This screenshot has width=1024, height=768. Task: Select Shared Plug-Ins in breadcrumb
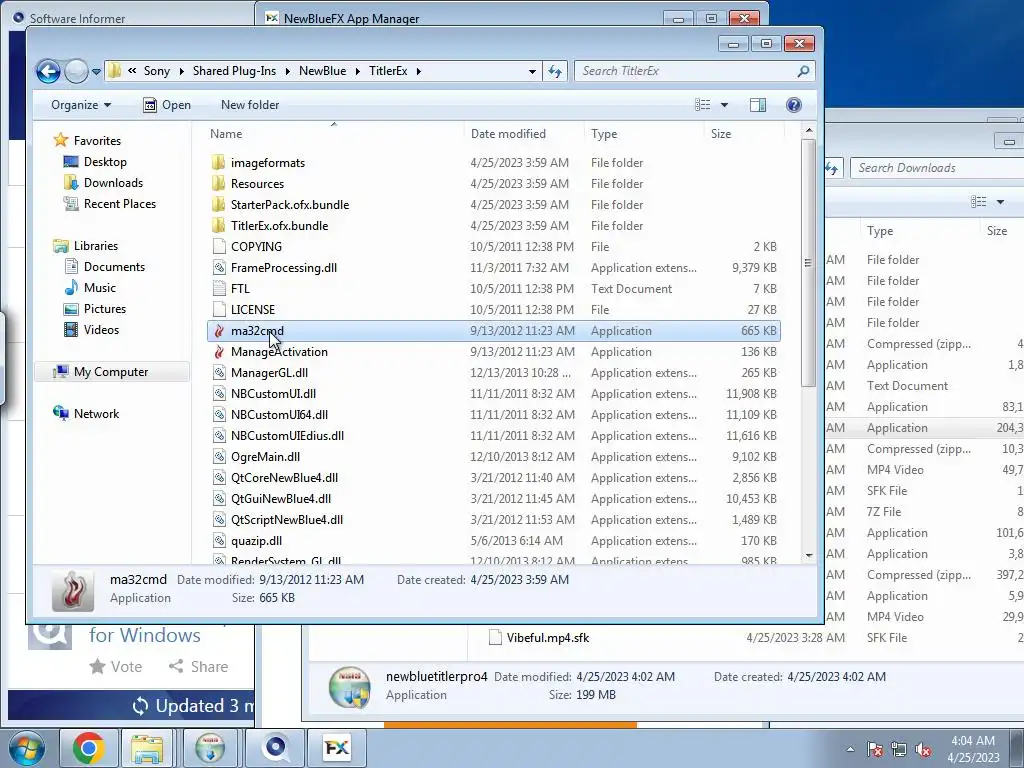point(234,71)
